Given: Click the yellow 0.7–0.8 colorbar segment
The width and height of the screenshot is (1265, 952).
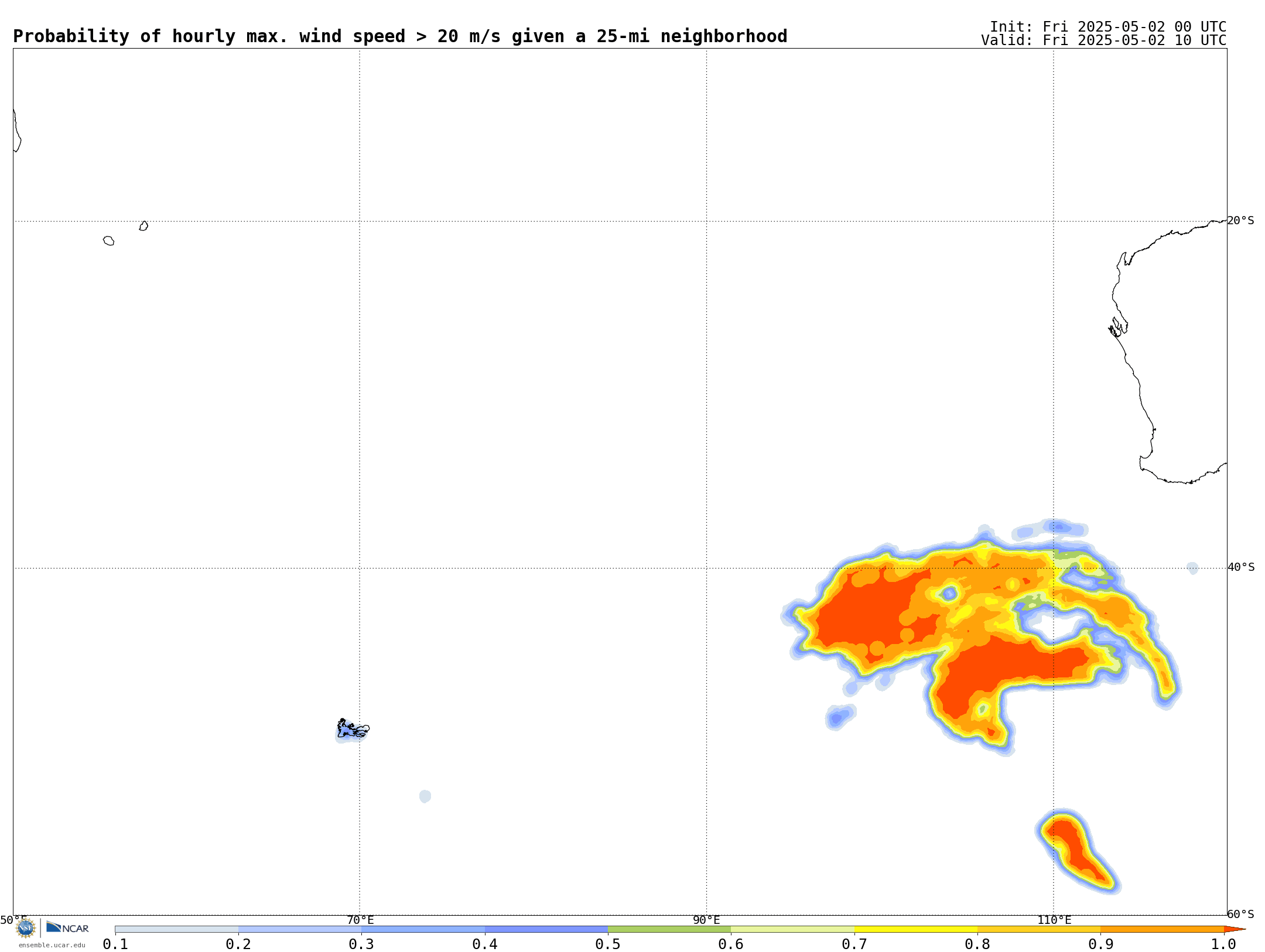Looking at the screenshot, I should pyautogui.click(x=916, y=929).
